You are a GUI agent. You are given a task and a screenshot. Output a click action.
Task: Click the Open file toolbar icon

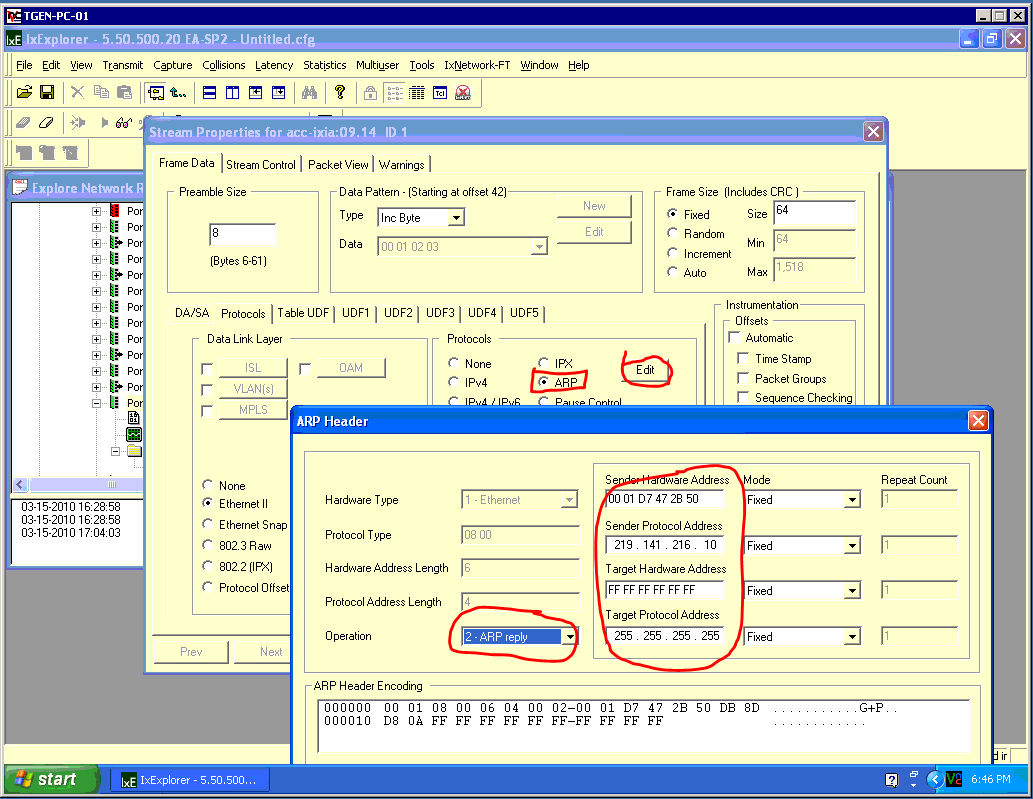coord(24,92)
